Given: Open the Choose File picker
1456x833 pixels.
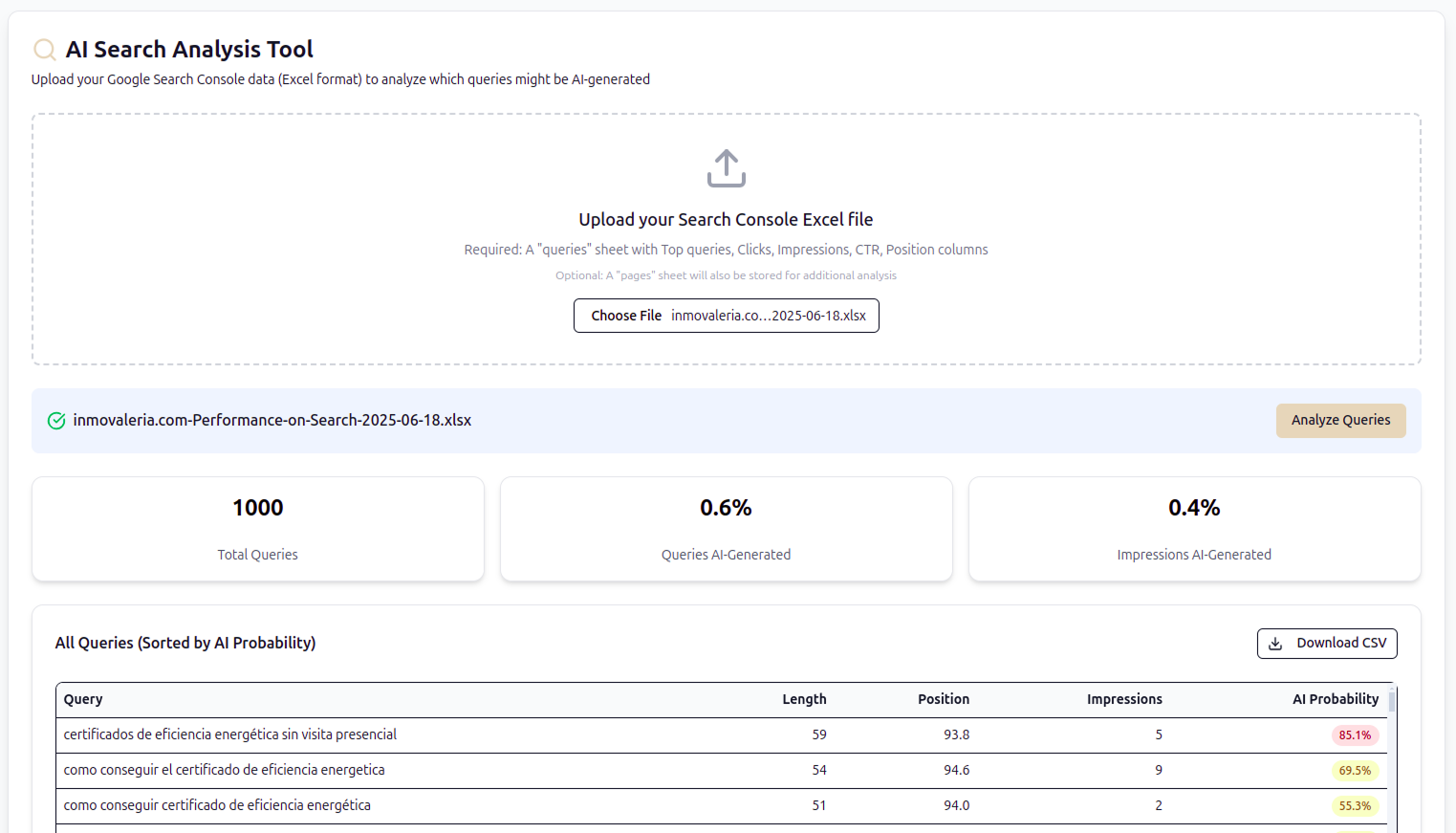Looking at the screenshot, I should (727, 316).
